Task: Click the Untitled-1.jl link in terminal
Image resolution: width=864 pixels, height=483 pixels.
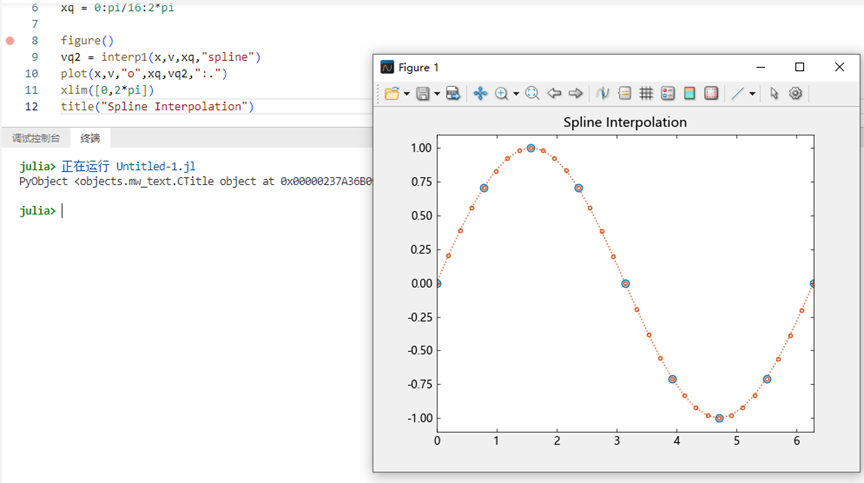Action: 155,166
